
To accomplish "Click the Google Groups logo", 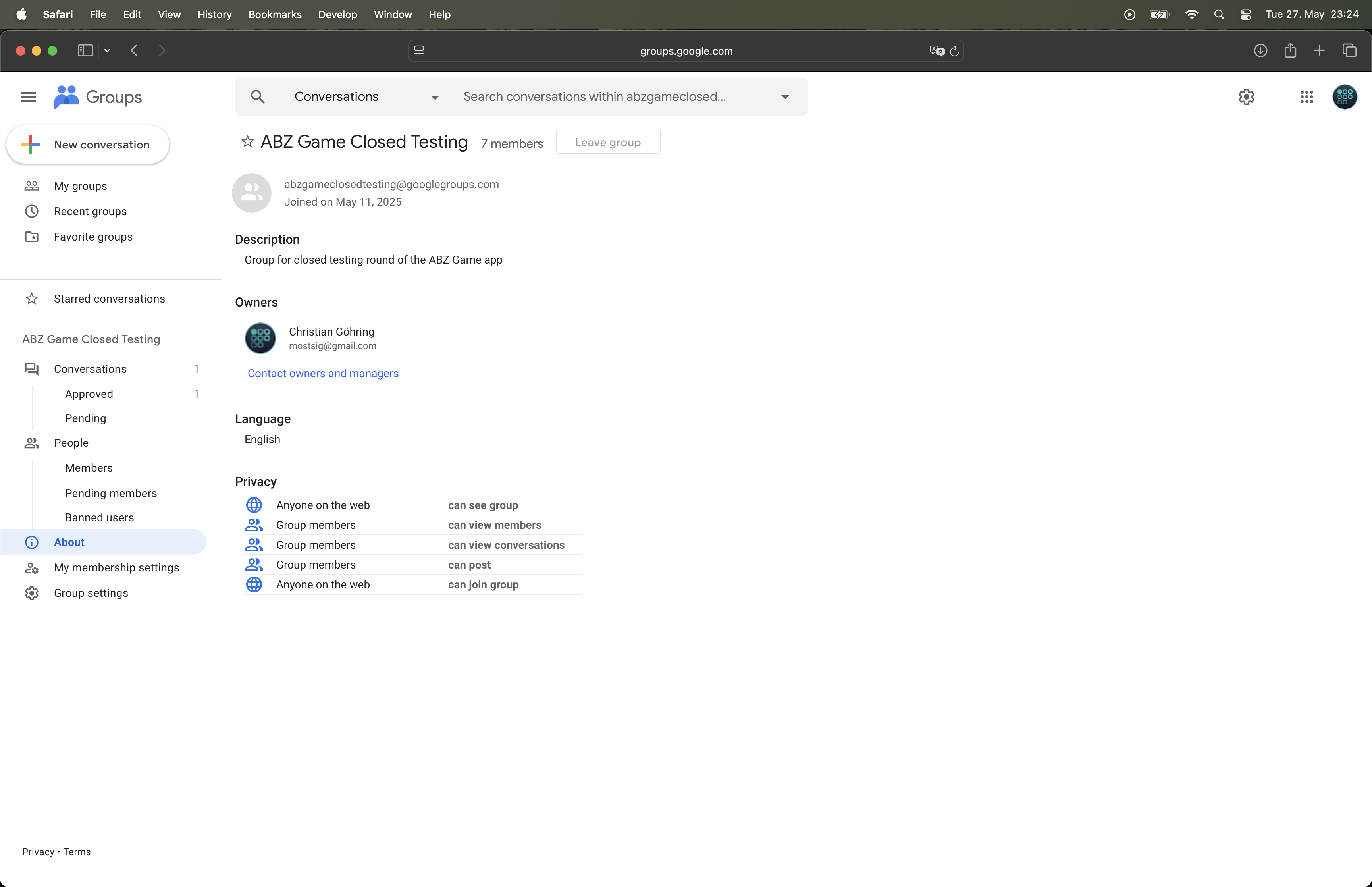I will [98, 97].
